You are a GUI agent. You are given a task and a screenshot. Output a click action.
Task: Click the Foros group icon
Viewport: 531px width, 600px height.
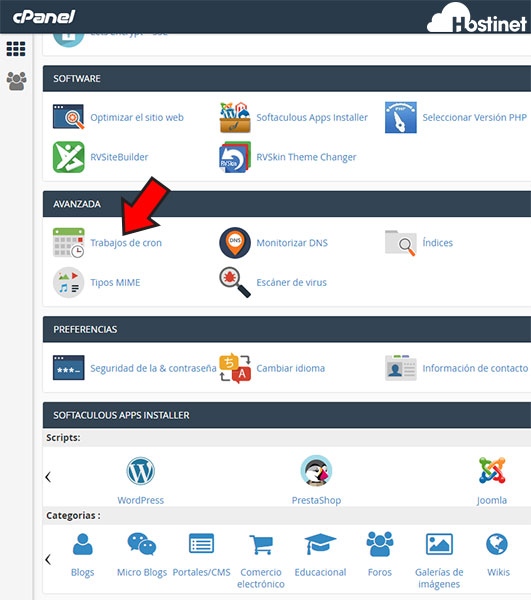point(380,544)
